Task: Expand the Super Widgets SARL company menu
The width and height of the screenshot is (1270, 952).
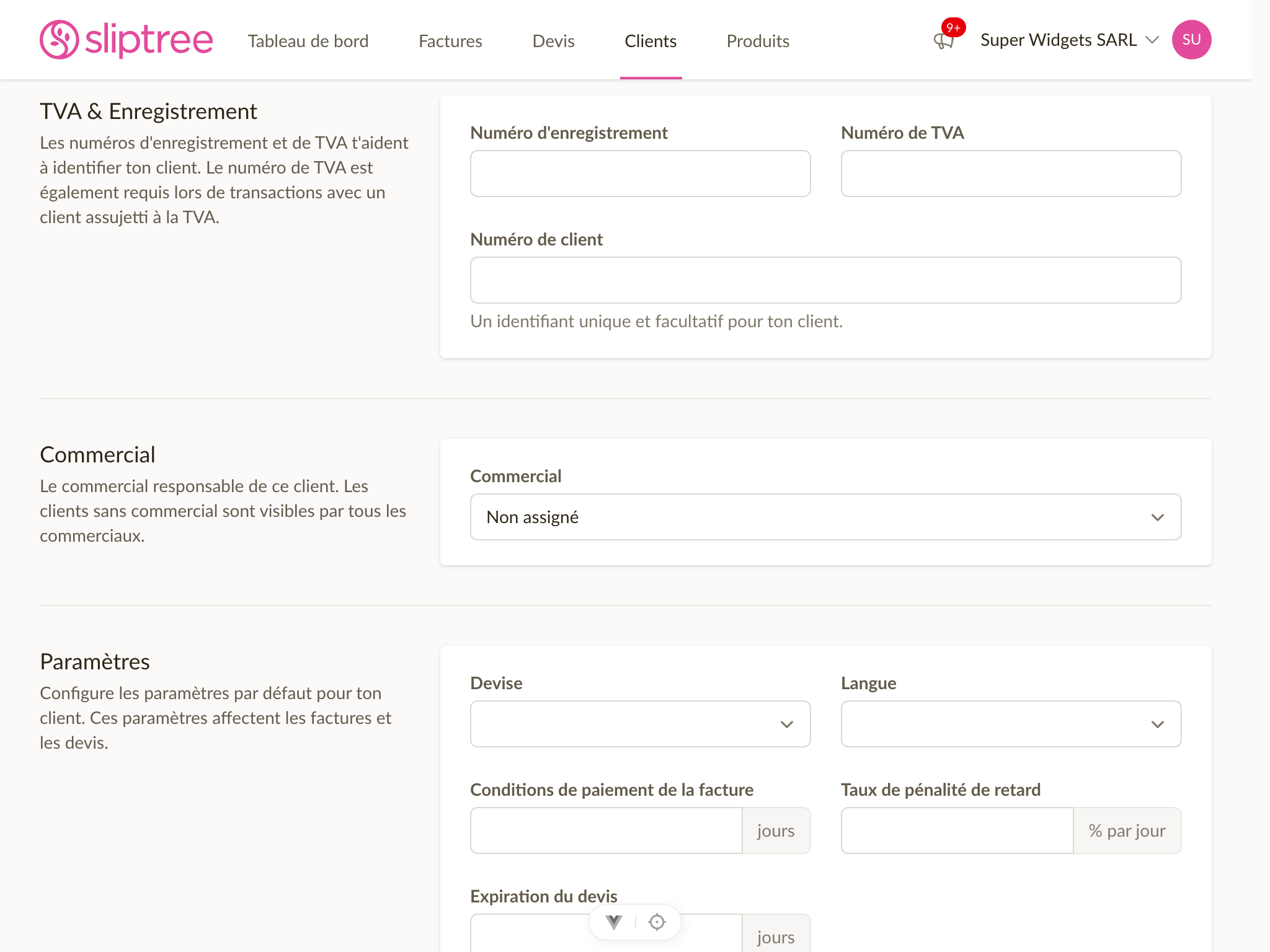Action: pos(1069,40)
